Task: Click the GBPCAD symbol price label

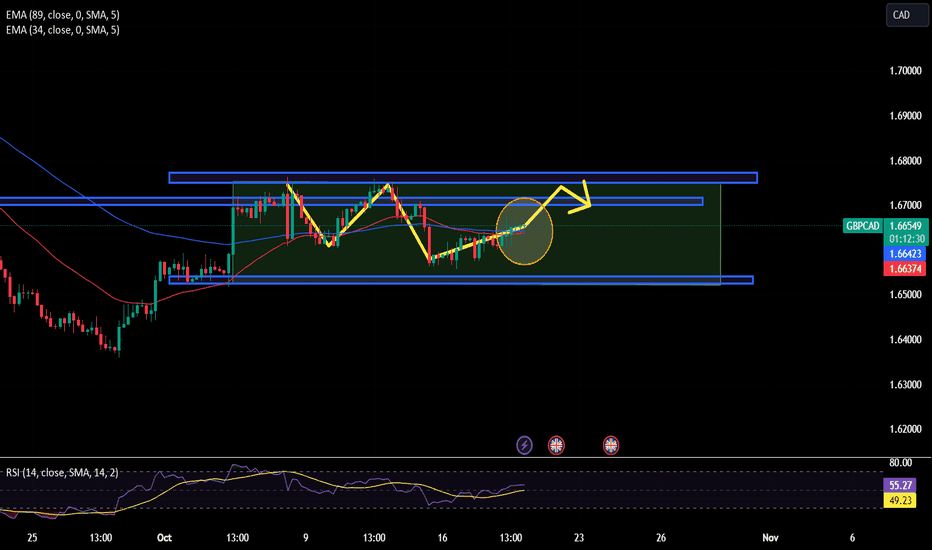Action: [862, 226]
